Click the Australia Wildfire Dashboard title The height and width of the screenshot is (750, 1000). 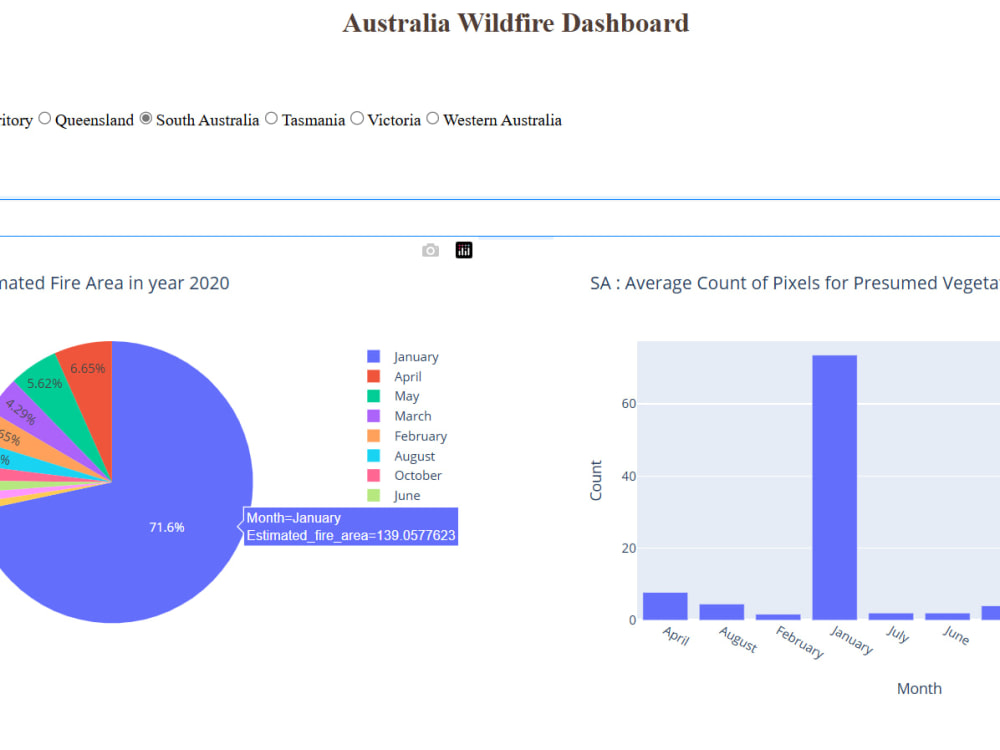click(516, 24)
